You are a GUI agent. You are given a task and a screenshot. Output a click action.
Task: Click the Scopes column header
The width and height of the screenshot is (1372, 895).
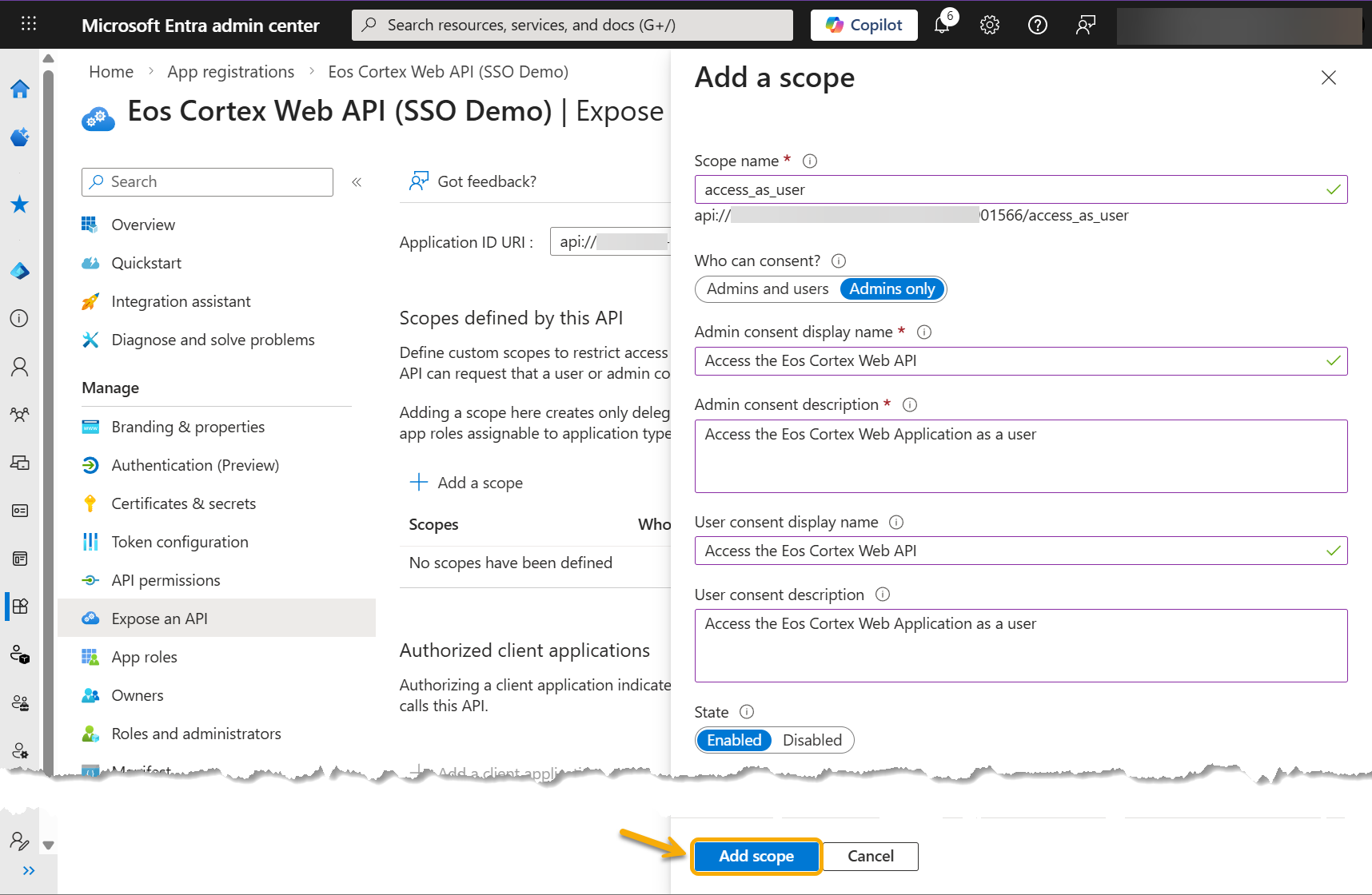(433, 525)
